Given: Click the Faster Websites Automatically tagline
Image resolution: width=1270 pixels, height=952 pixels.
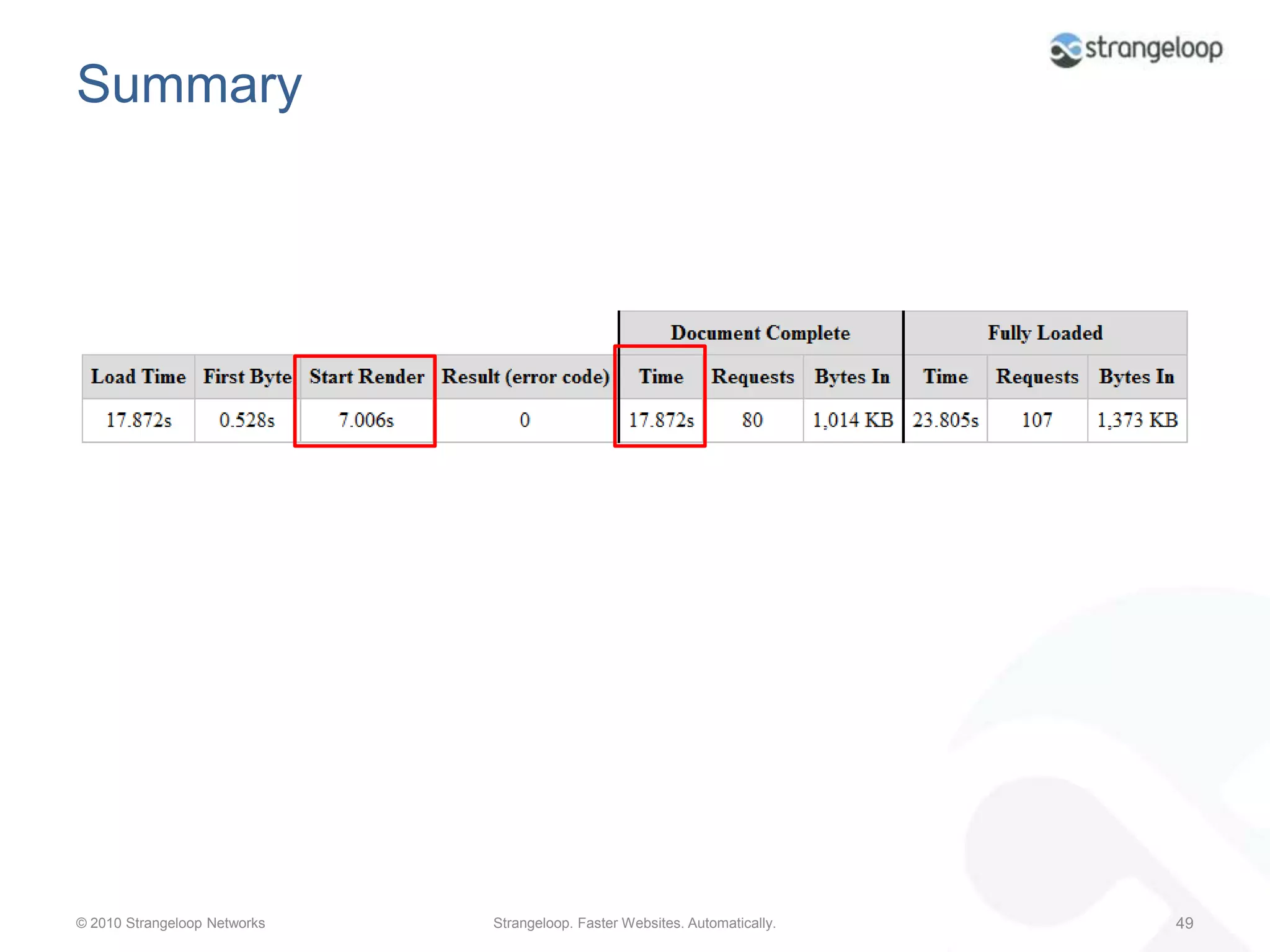Looking at the screenshot, I should click(x=634, y=923).
